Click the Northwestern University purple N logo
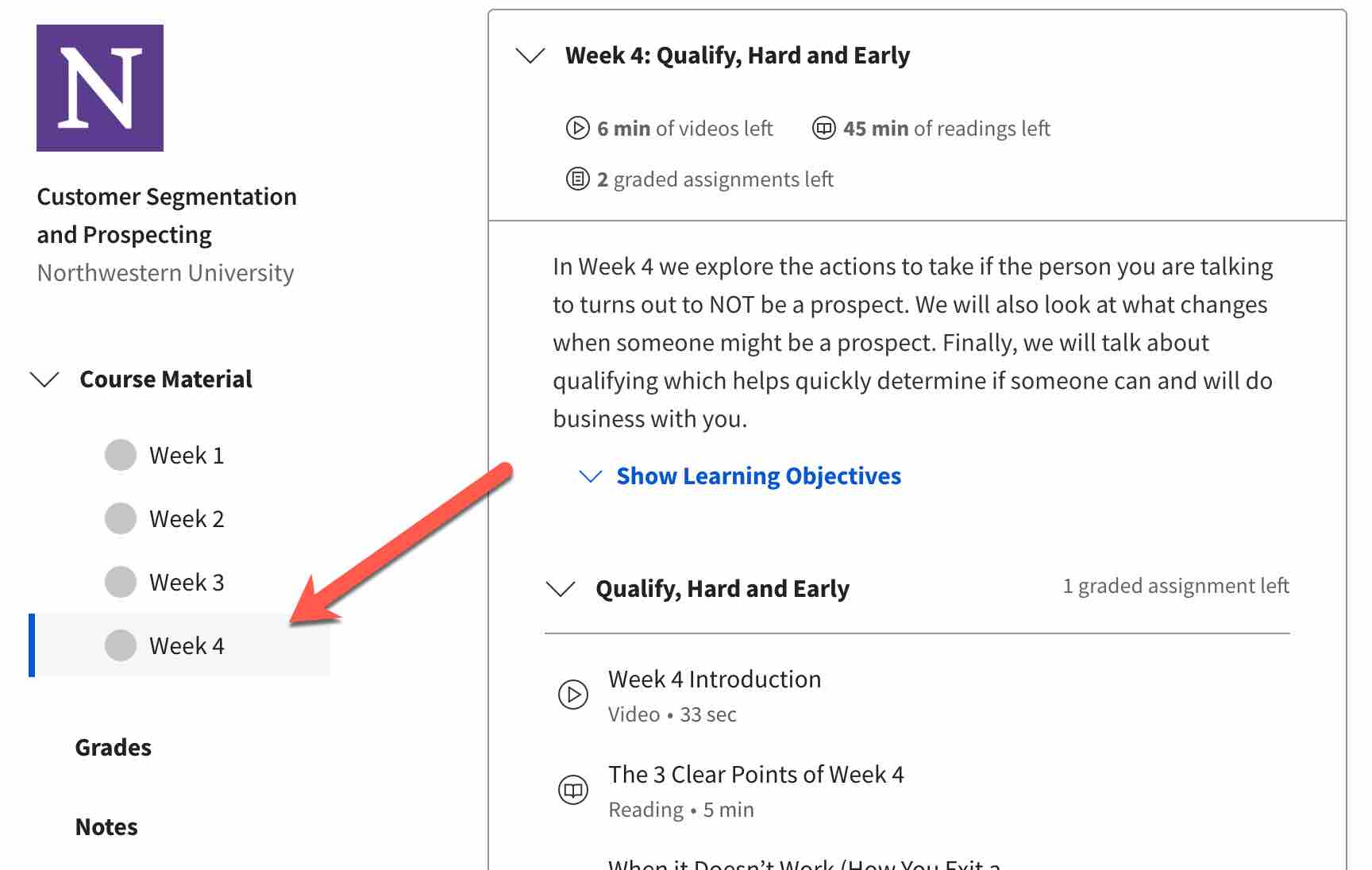This screenshot has width=1372, height=870. (x=100, y=88)
